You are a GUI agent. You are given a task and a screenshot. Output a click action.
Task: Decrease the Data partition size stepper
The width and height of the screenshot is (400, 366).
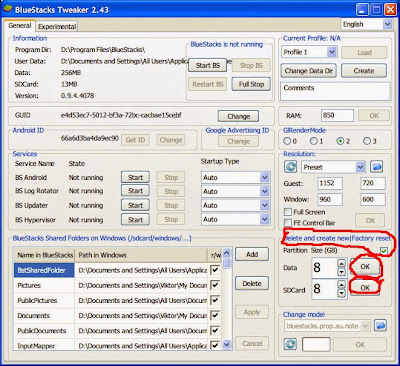click(341, 272)
